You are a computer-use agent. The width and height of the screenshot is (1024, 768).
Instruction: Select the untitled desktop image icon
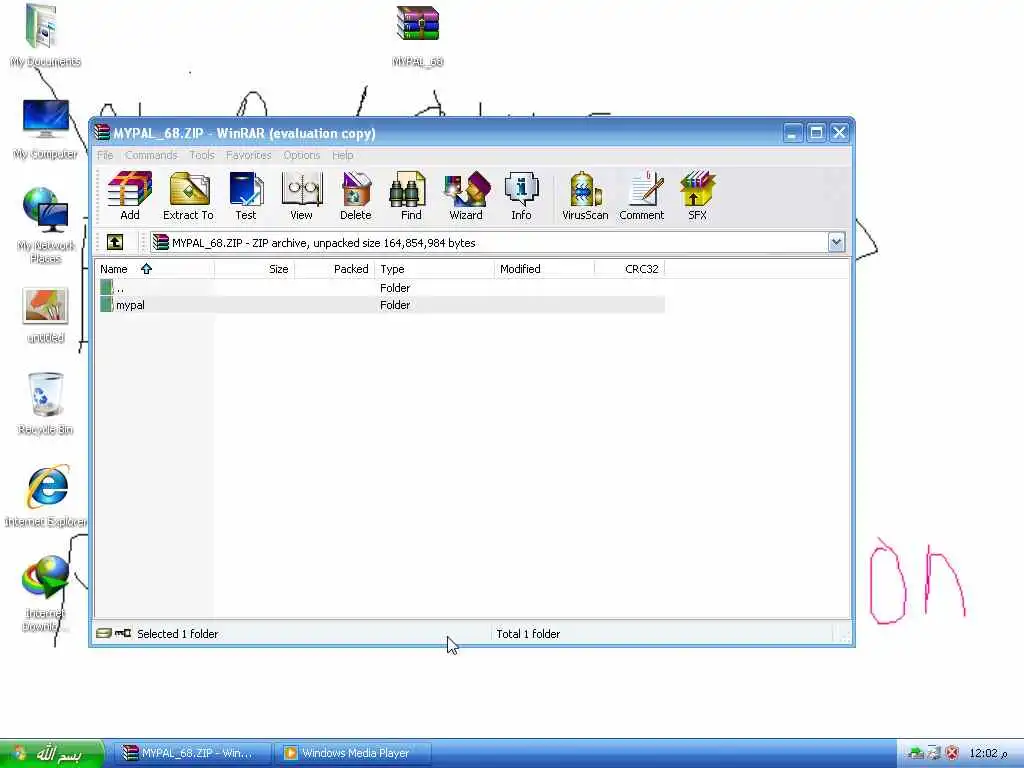45,315
